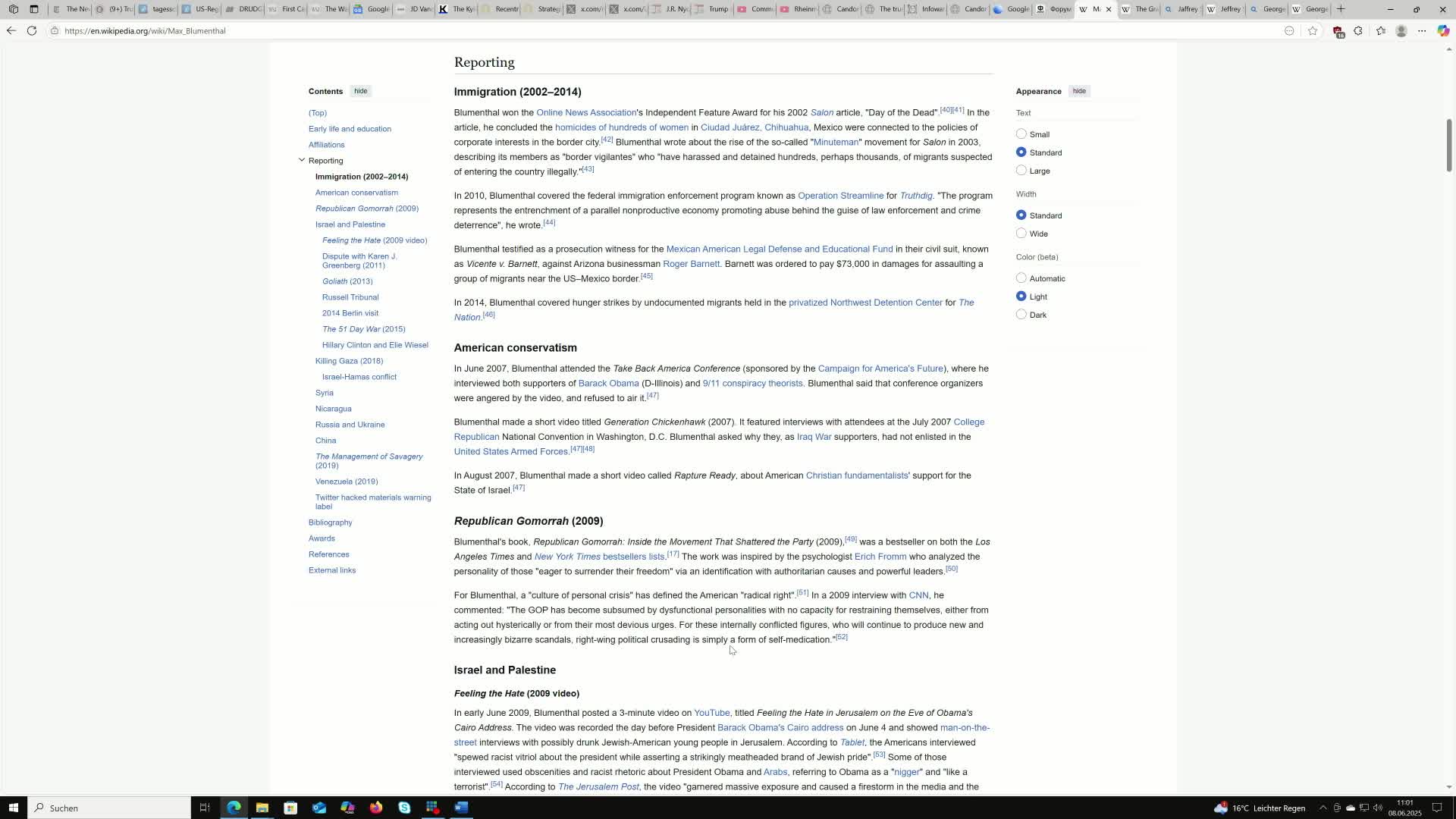This screenshot has height=819, width=1456.
Task: Hide the Appearance panel
Action: pyautogui.click(x=1078, y=91)
